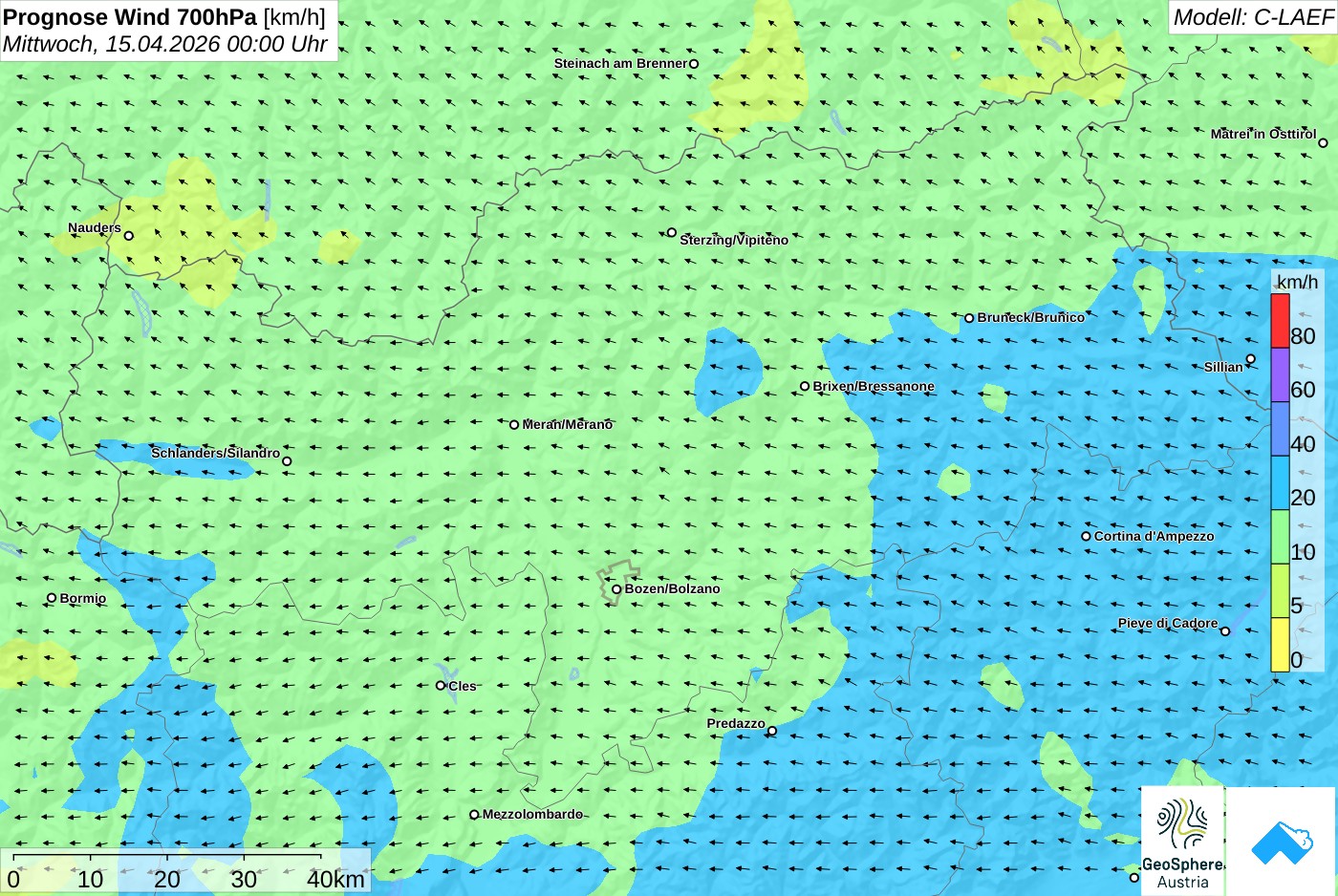
Task: Click the 'Sterzing/Vipiteno' label text
Action: click(x=734, y=240)
